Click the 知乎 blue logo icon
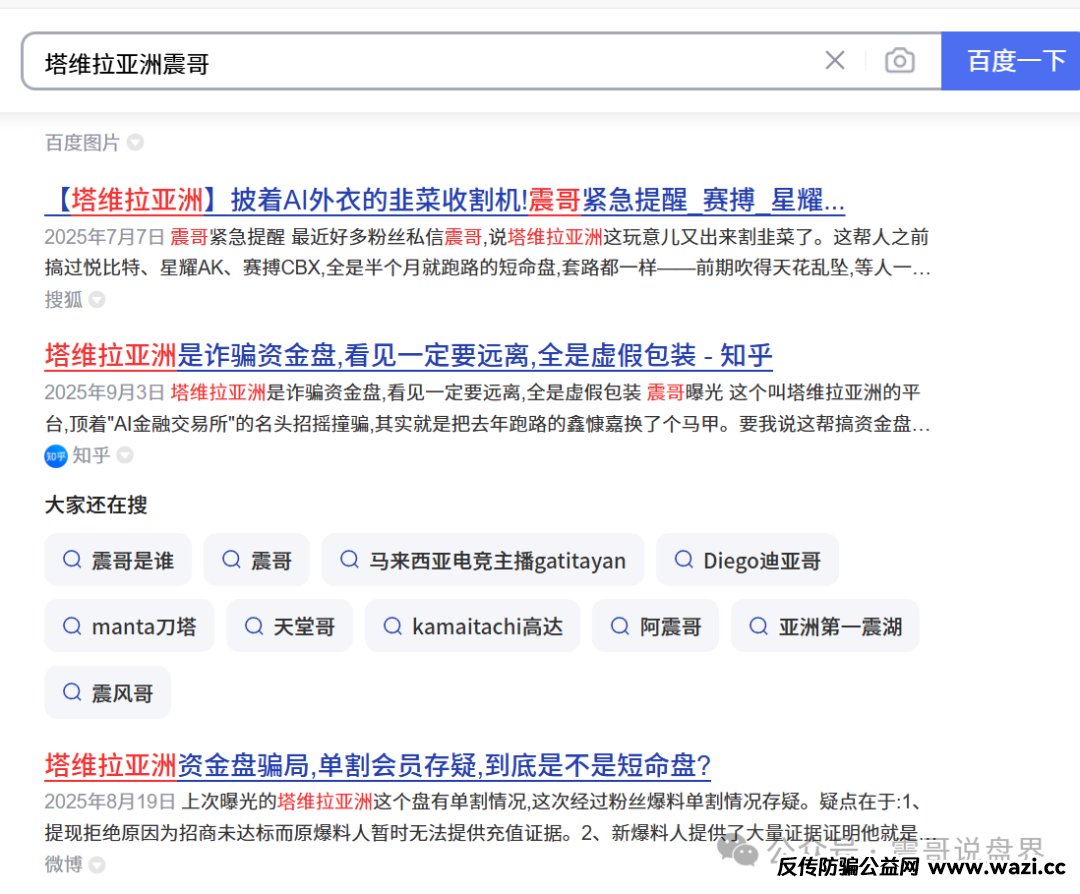Viewport: 1080px width, 894px height. click(56, 456)
